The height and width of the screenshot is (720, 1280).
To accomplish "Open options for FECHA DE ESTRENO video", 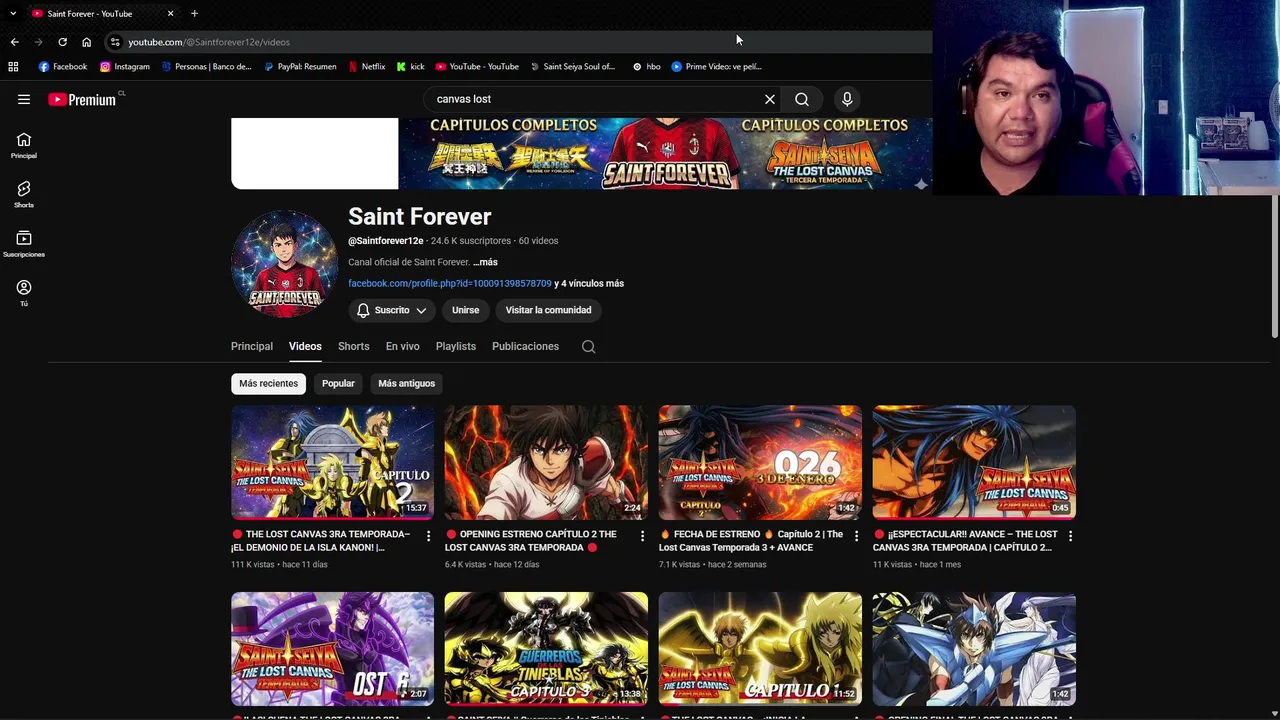I will point(856,536).
